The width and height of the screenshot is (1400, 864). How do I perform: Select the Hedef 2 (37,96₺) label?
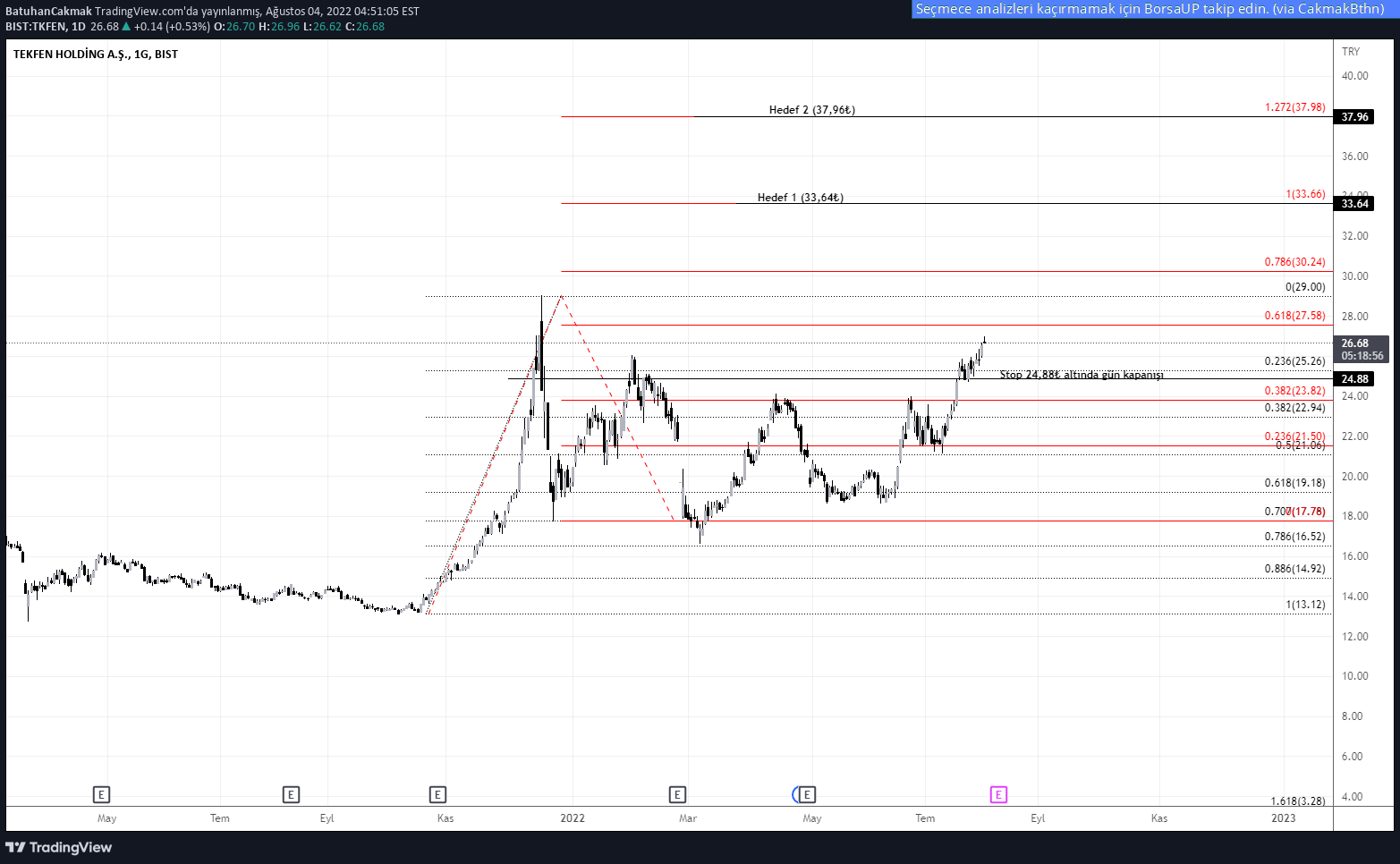point(812,109)
